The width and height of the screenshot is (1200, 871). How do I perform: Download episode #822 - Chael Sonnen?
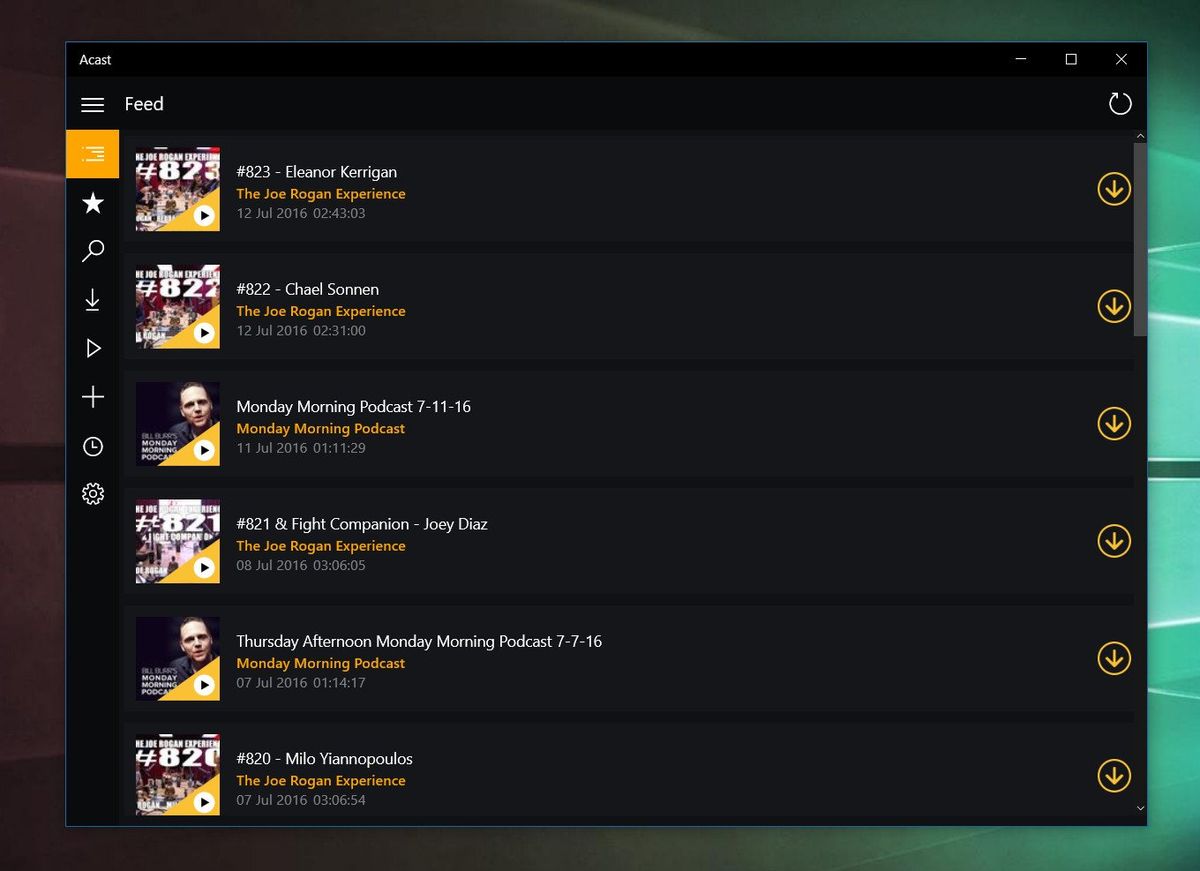coord(1114,306)
